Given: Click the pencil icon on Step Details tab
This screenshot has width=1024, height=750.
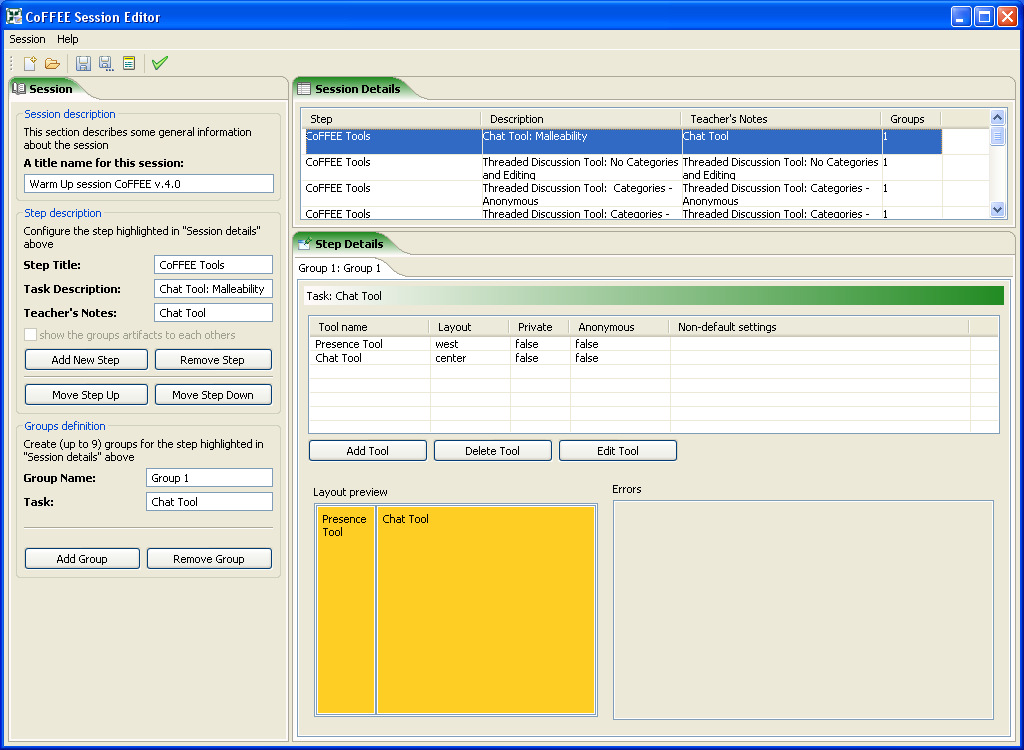Looking at the screenshot, I should (x=304, y=244).
